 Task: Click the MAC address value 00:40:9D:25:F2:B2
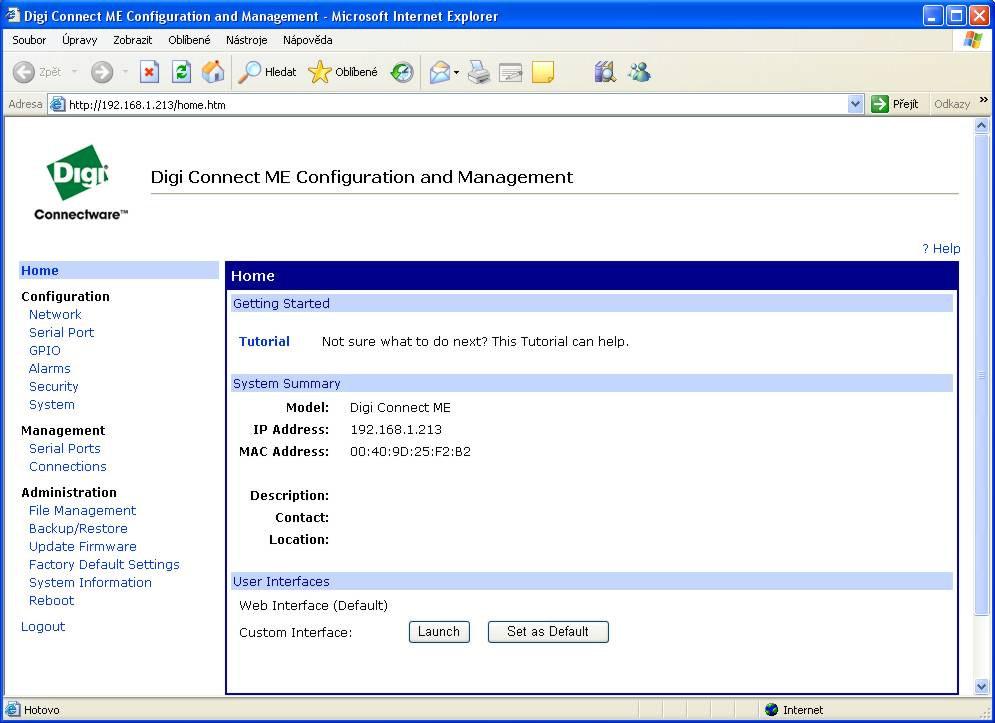(411, 451)
